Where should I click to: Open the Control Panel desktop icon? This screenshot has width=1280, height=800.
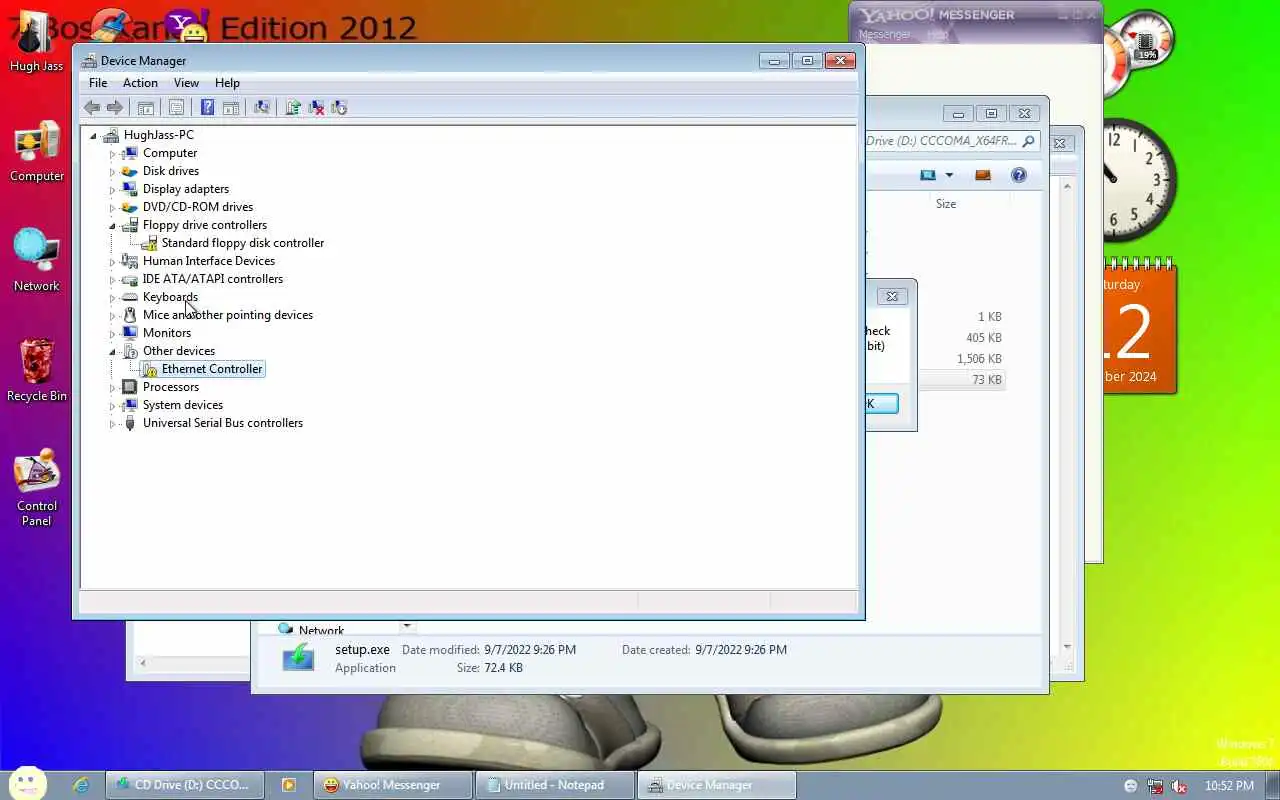[36, 488]
